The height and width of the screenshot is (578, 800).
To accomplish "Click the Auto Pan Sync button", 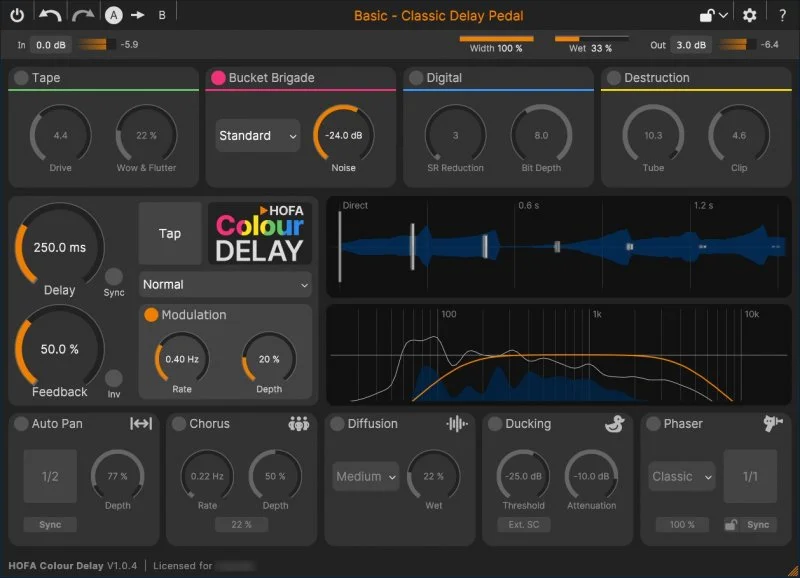I will tap(50, 524).
